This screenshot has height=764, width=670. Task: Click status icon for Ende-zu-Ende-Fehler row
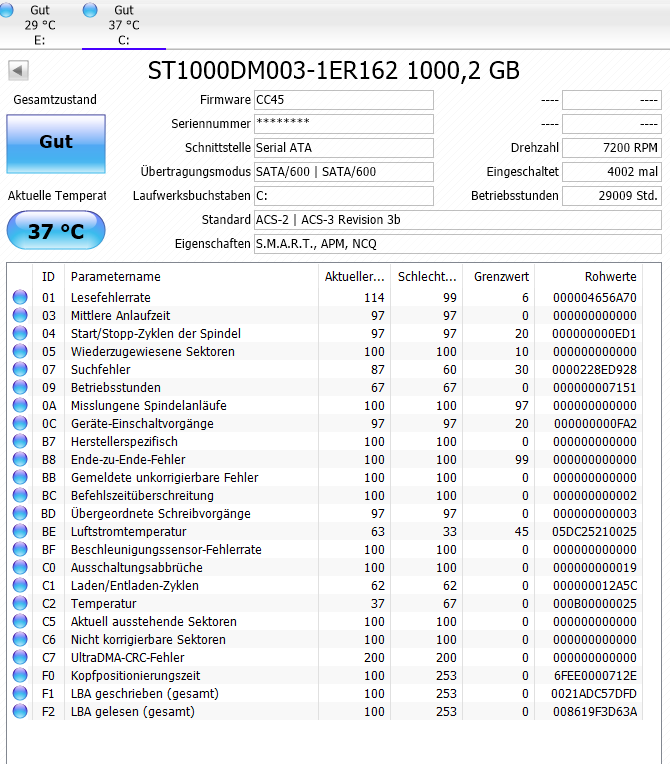[x=20, y=459]
